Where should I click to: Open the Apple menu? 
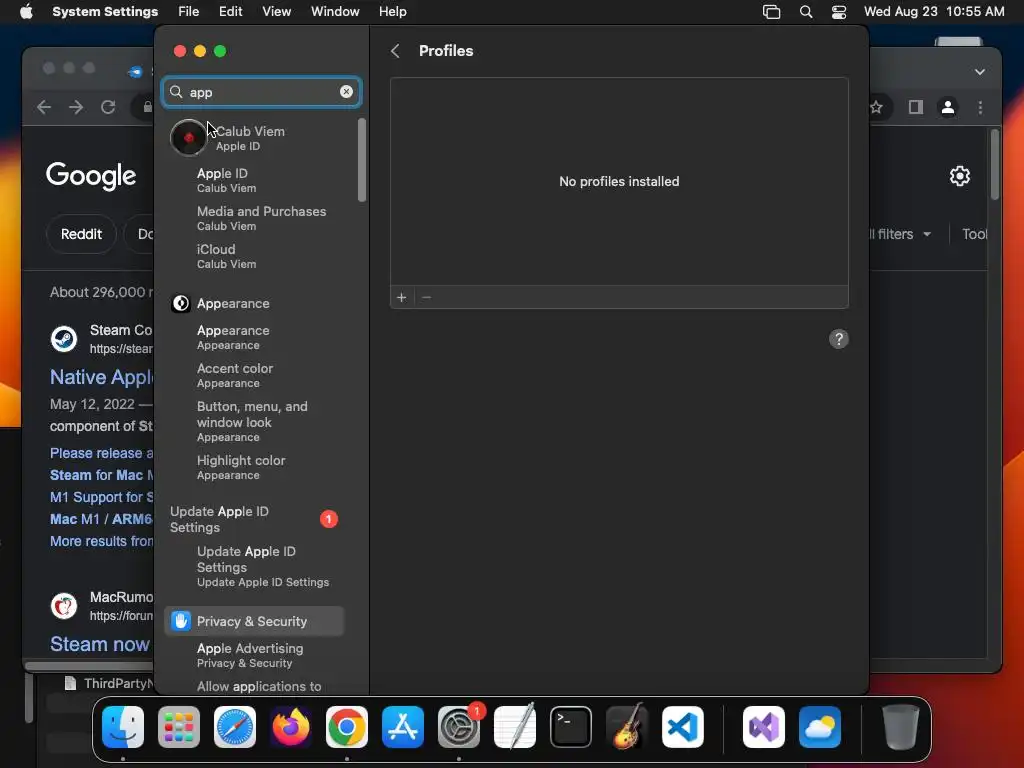click(26, 12)
